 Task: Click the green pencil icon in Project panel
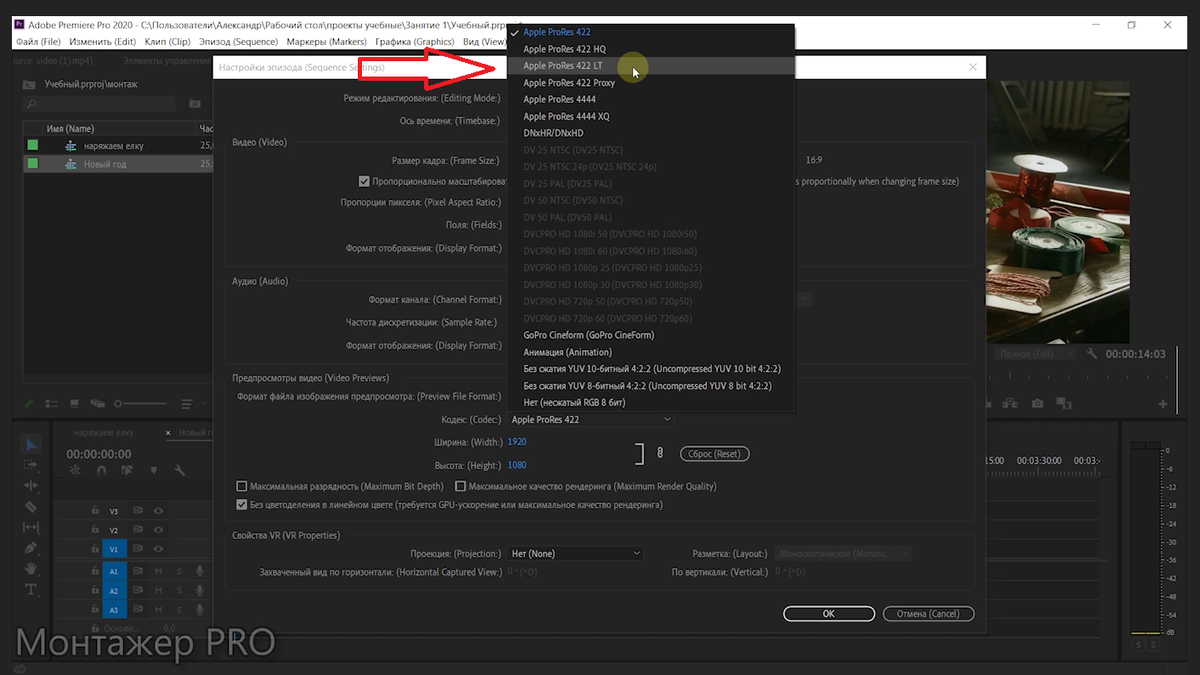tap(29, 404)
